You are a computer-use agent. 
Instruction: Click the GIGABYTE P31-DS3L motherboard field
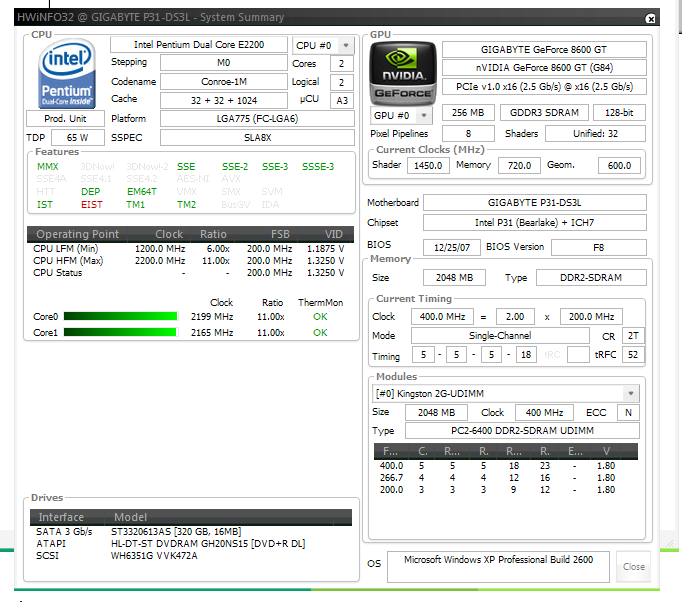tap(535, 203)
